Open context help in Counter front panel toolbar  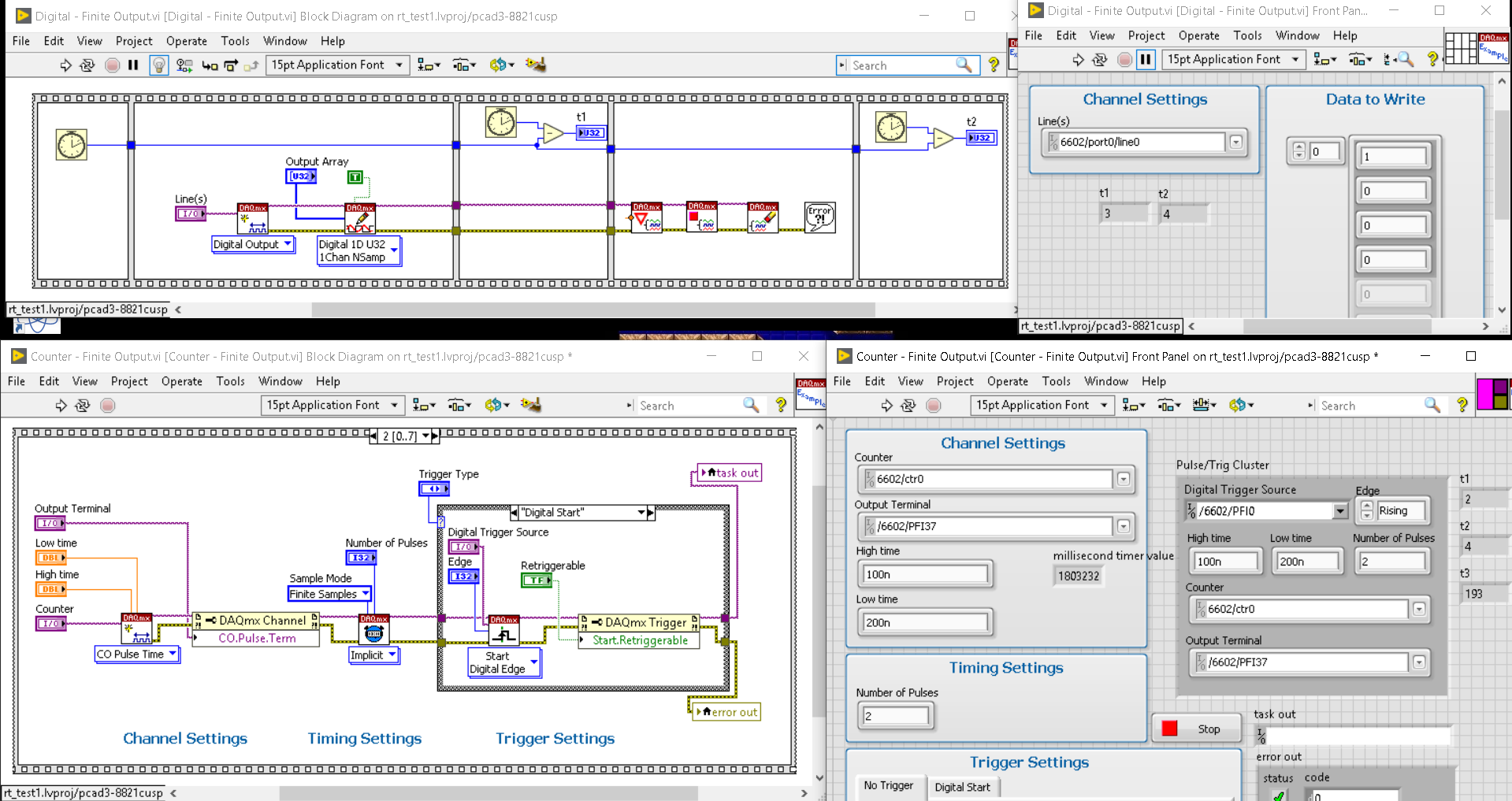click(x=1462, y=405)
